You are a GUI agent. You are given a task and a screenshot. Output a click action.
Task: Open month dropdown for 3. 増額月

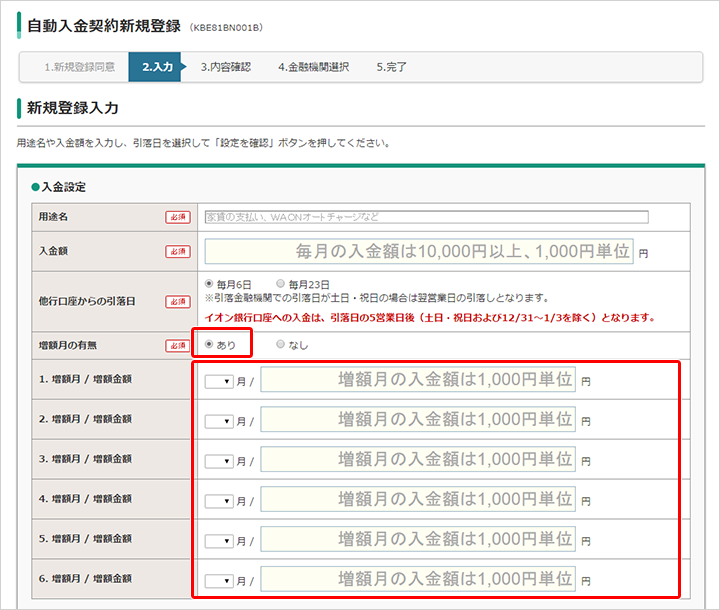[x=219, y=461]
